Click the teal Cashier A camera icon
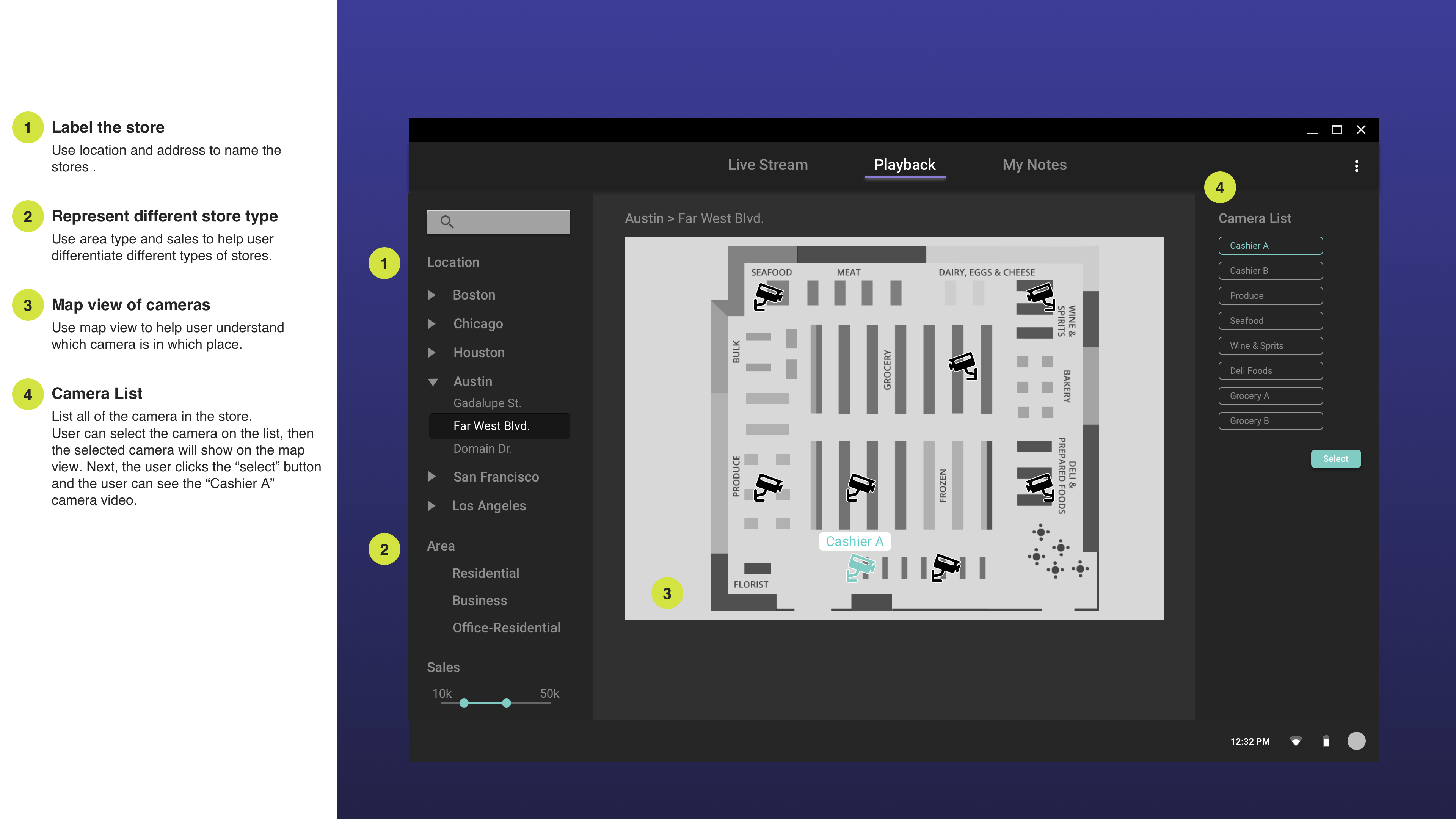Viewport: 1456px width, 819px height. coord(860,567)
